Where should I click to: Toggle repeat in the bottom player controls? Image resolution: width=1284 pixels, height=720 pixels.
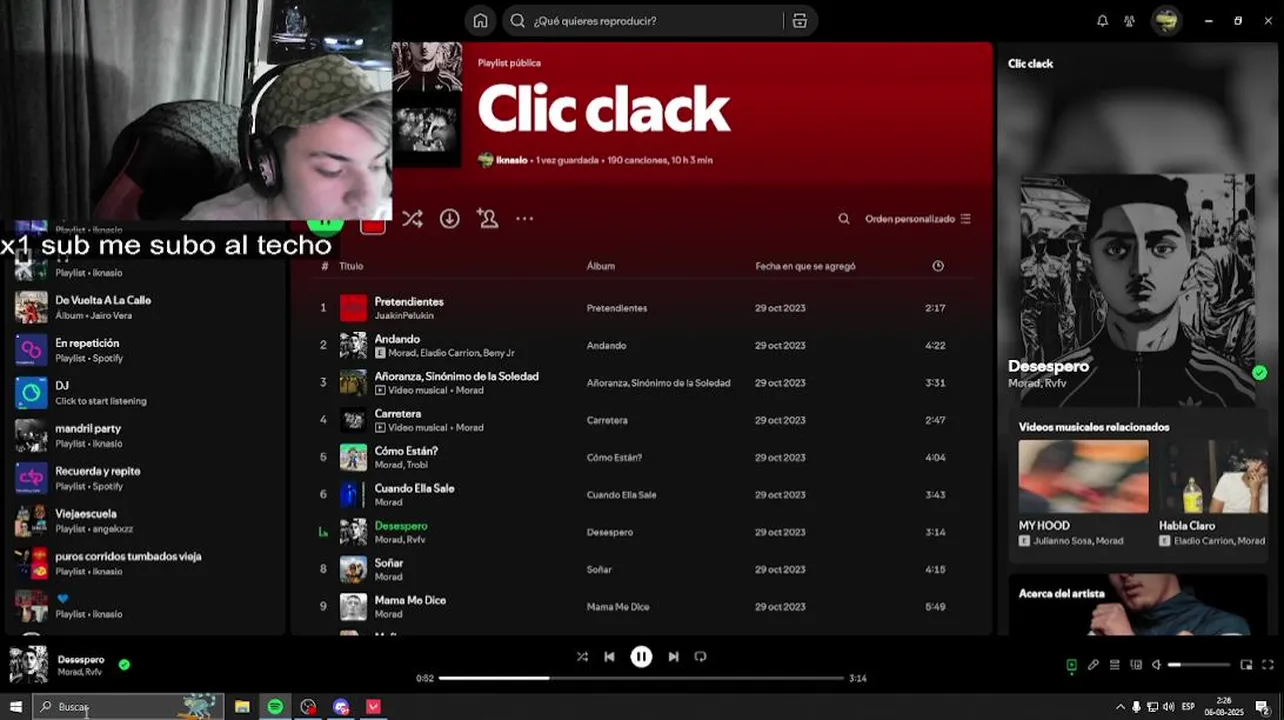[x=700, y=657]
